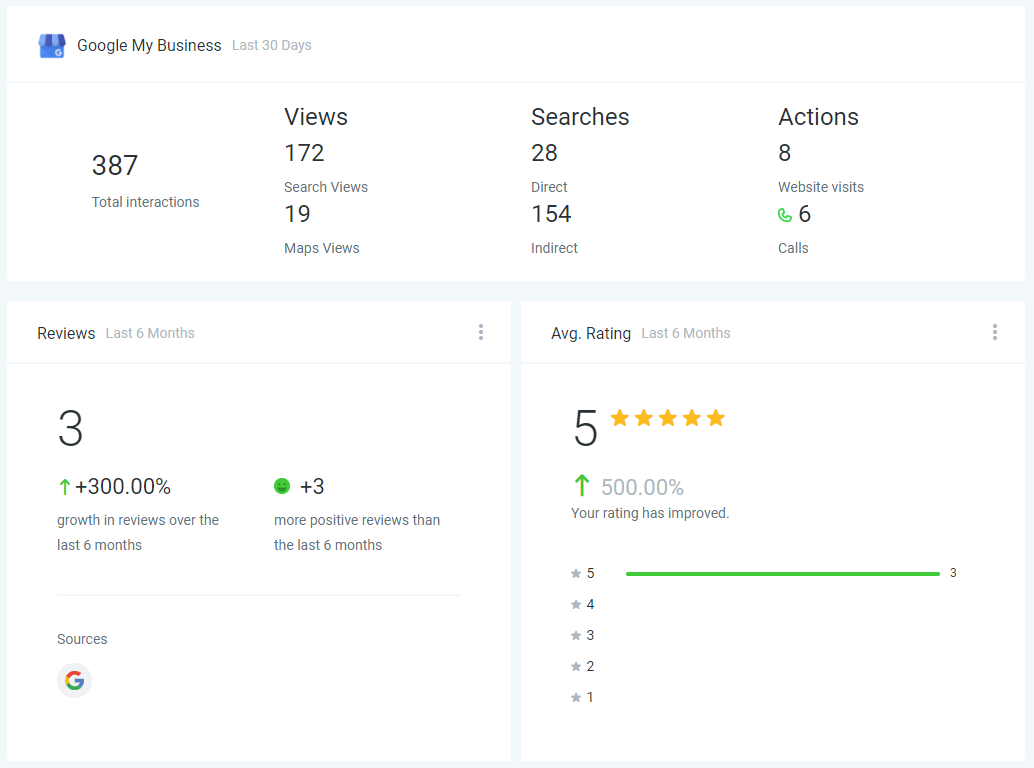The height and width of the screenshot is (768, 1034).
Task: Click the green arrow beside 500.00% rating
Action: pos(582,486)
